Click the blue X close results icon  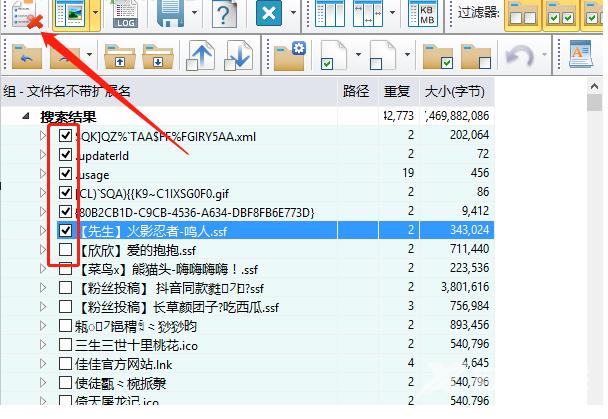pos(269,13)
